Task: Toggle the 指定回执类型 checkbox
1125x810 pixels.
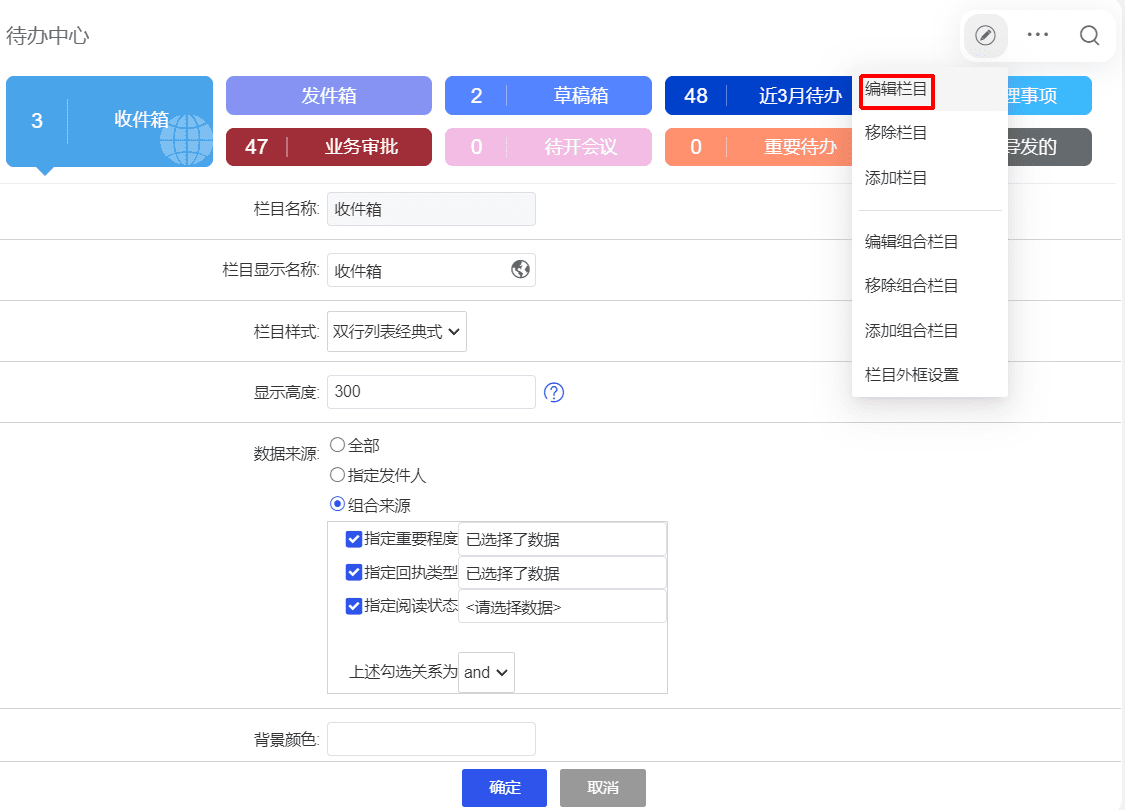Action: point(354,572)
